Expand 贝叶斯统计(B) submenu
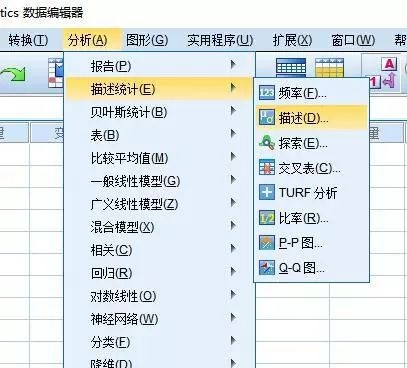This screenshot has height=368, width=407. tap(159, 112)
